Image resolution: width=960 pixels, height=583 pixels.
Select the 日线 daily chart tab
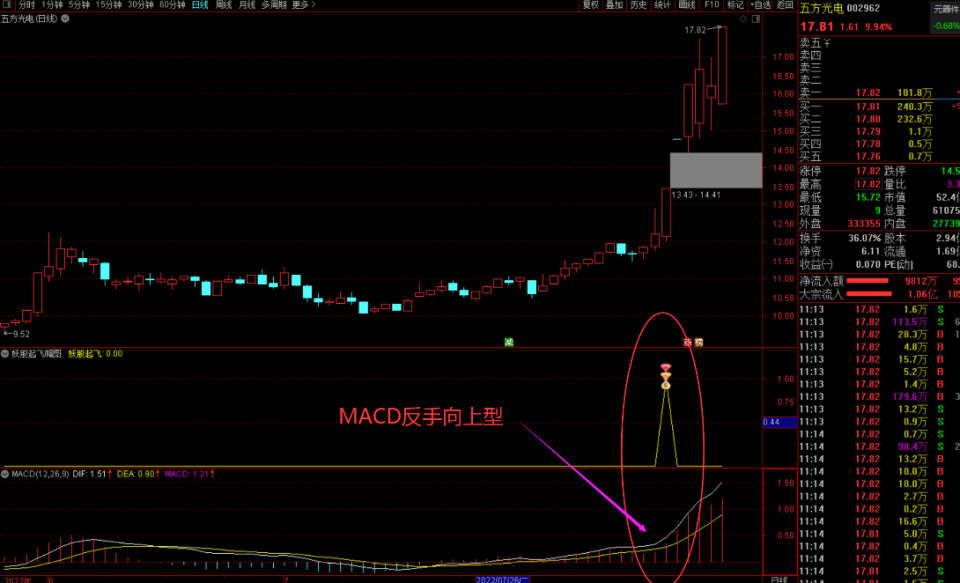(x=200, y=5)
